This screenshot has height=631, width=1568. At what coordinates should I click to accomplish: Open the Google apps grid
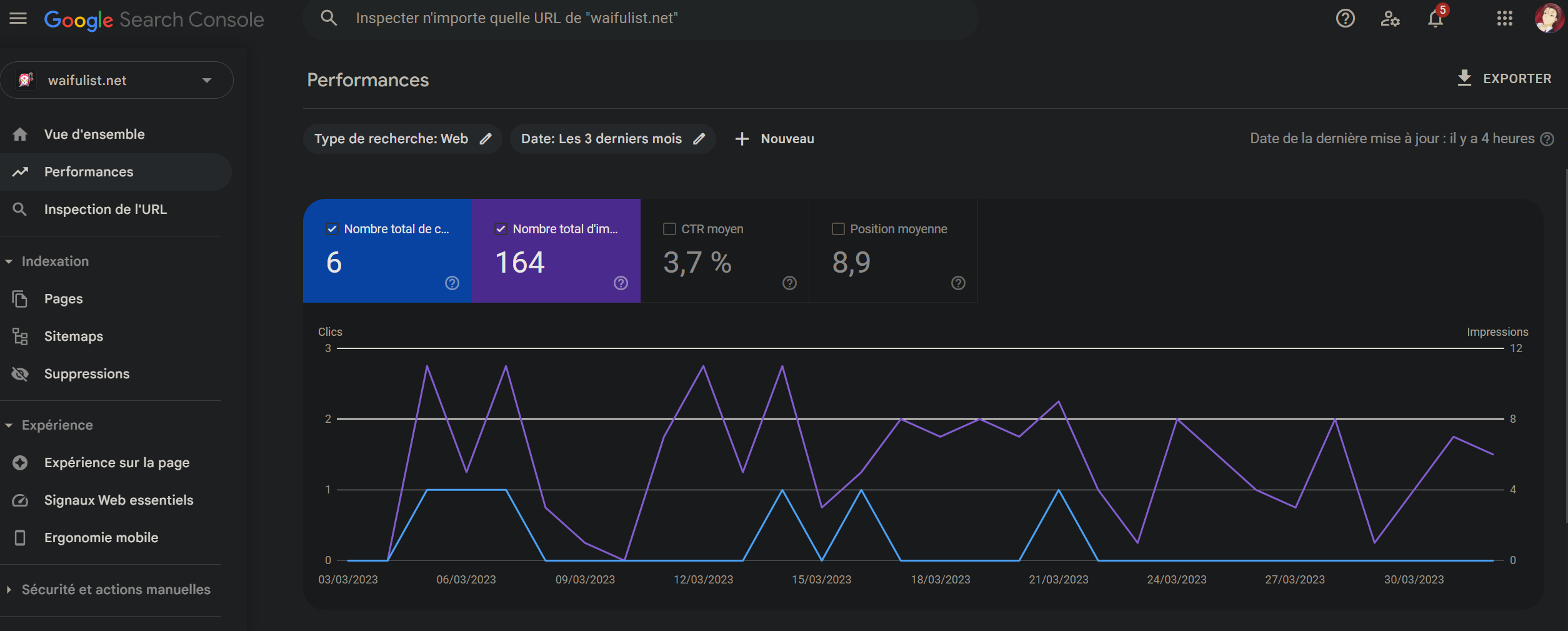pyautogui.click(x=1505, y=19)
